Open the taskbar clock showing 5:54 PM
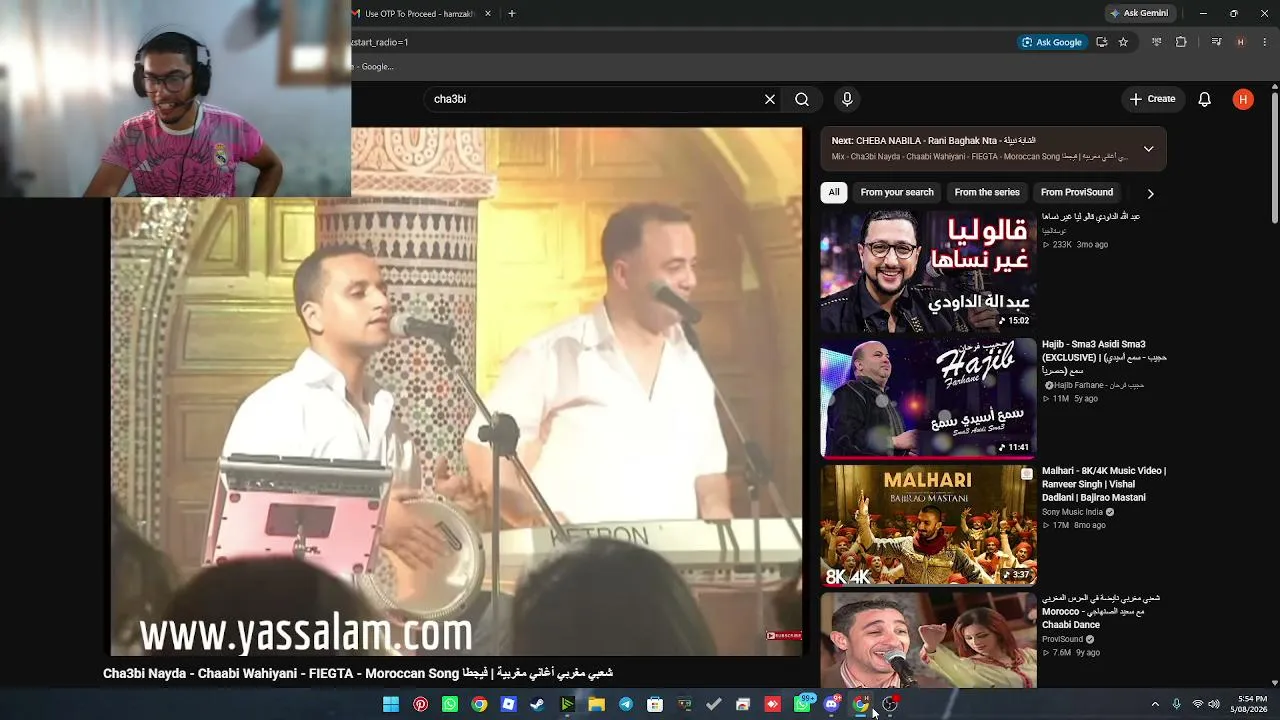This screenshot has width=1280, height=720. point(1251,704)
